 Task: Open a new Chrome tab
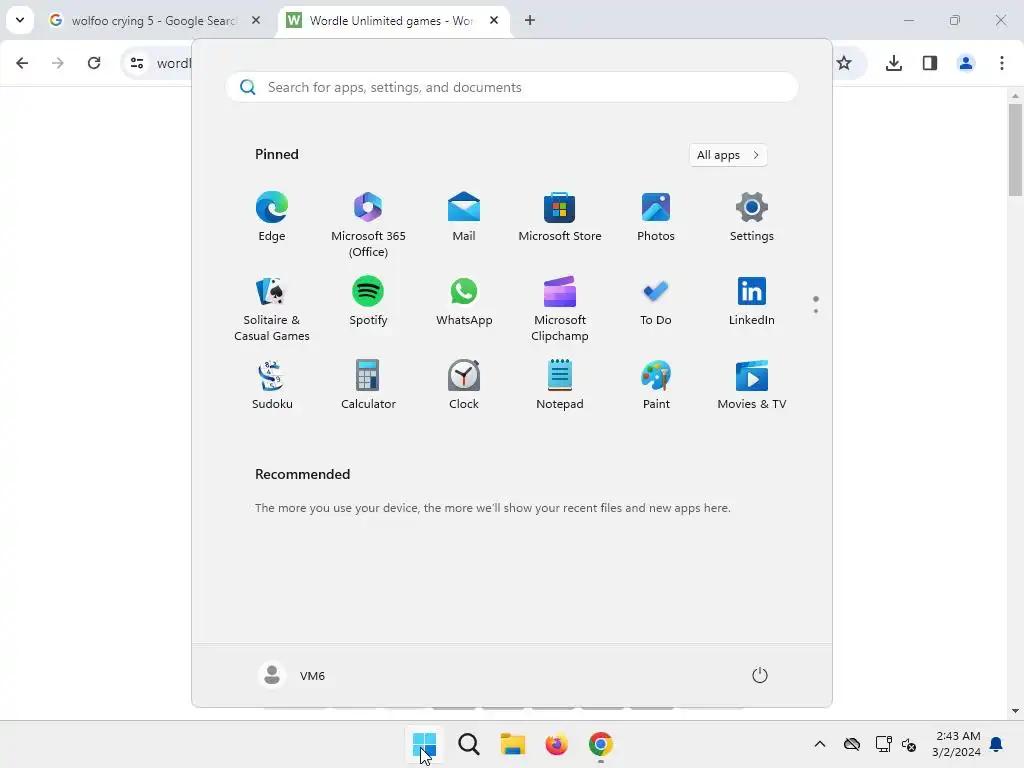pyautogui.click(x=530, y=20)
